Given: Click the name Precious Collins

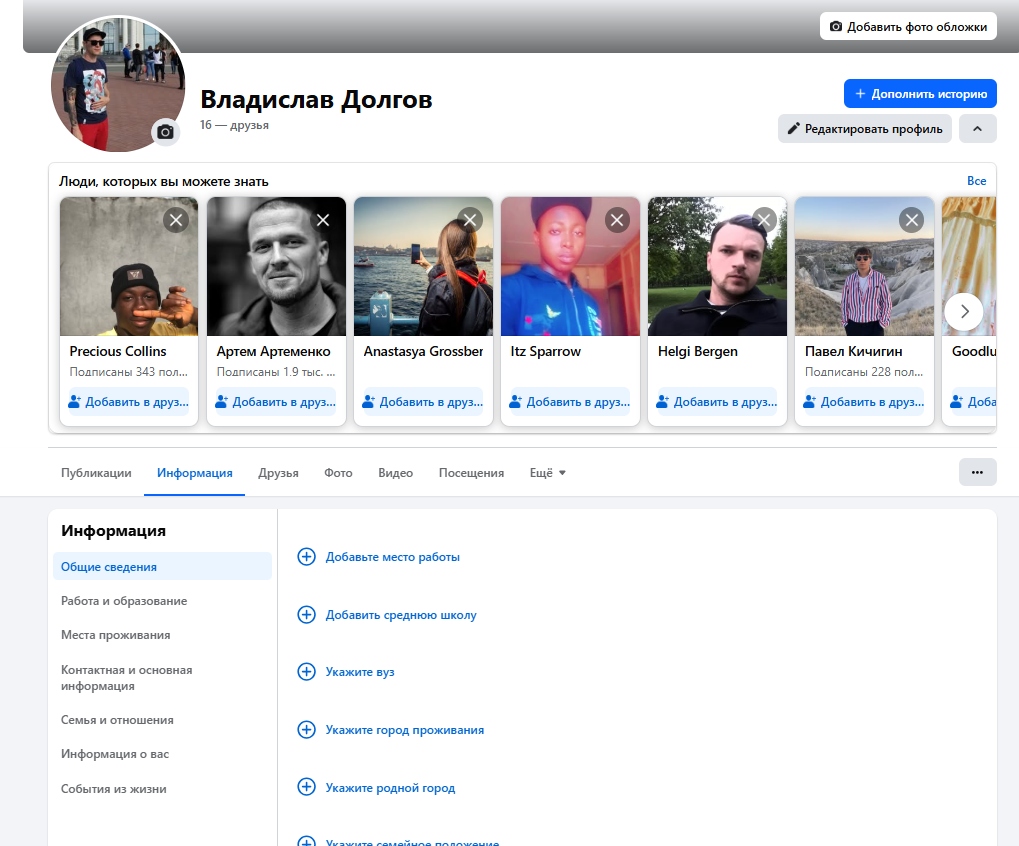Looking at the screenshot, I should [118, 352].
